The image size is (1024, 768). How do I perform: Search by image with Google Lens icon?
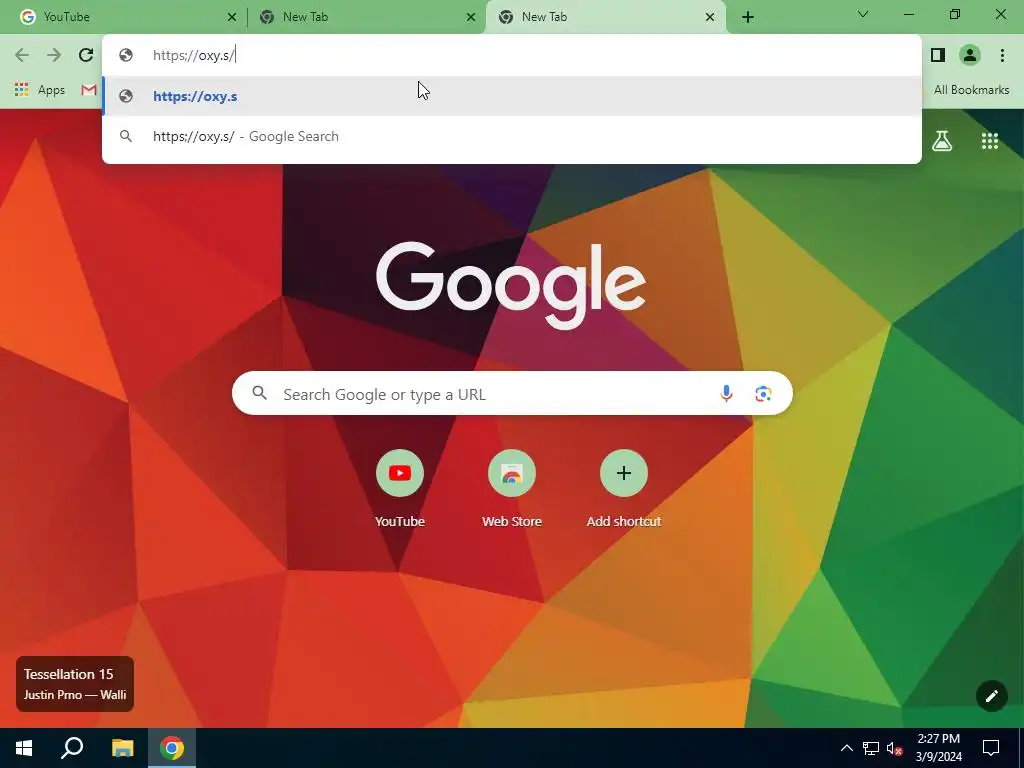[x=763, y=394]
